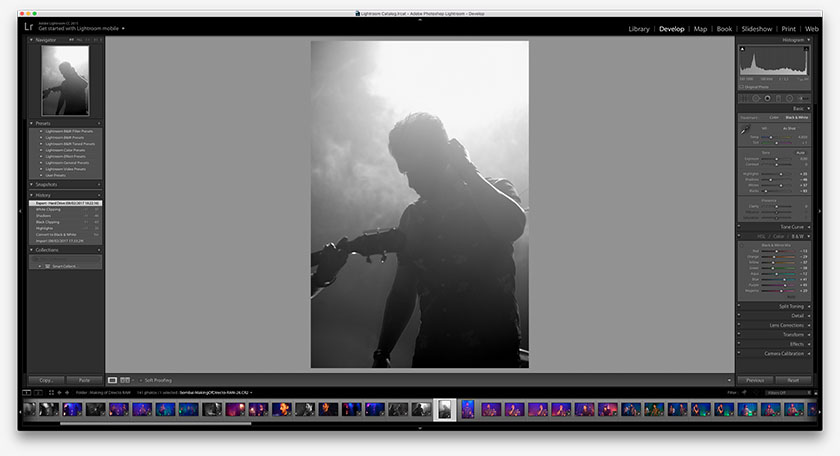Switch to the Library module
840x456 pixels.
(638, 29)
